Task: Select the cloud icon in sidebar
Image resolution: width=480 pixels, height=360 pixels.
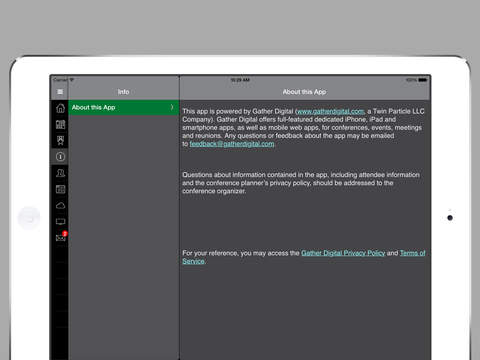Action: coord(60,205)
